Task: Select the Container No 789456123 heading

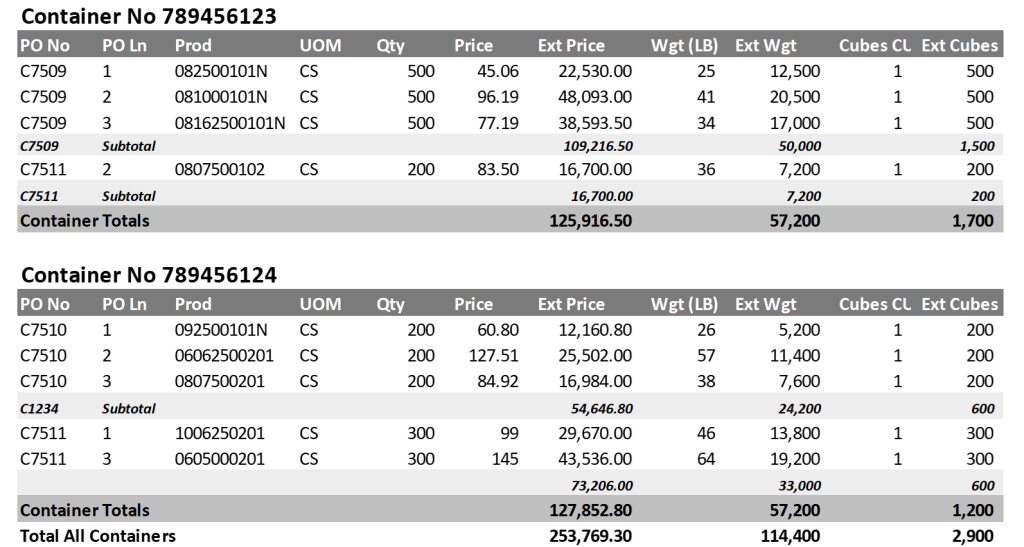Action: click(x=149, y=16)
